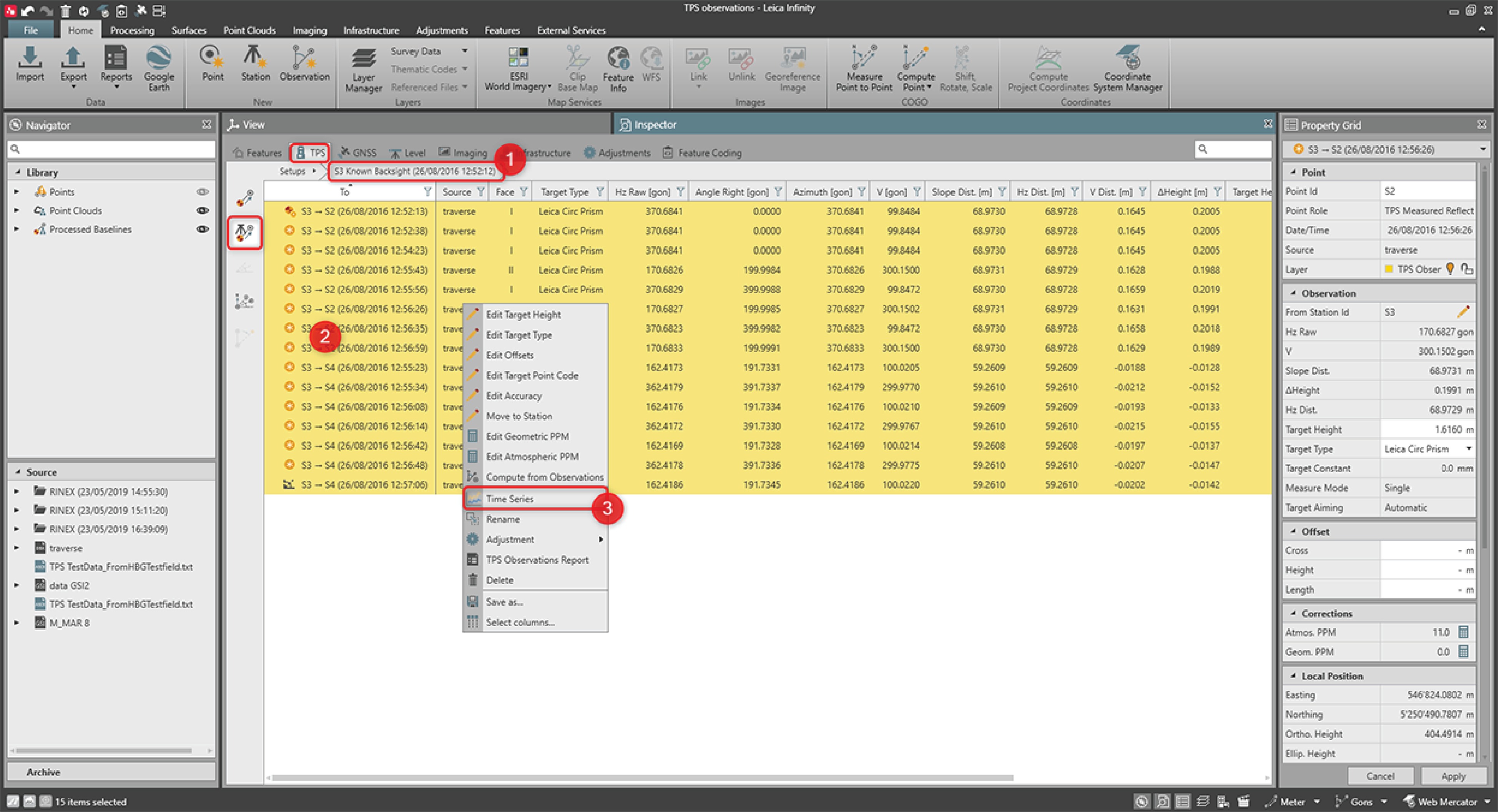Toggle filter on Face column
The image size is (1499, 812).
[524, 191]
